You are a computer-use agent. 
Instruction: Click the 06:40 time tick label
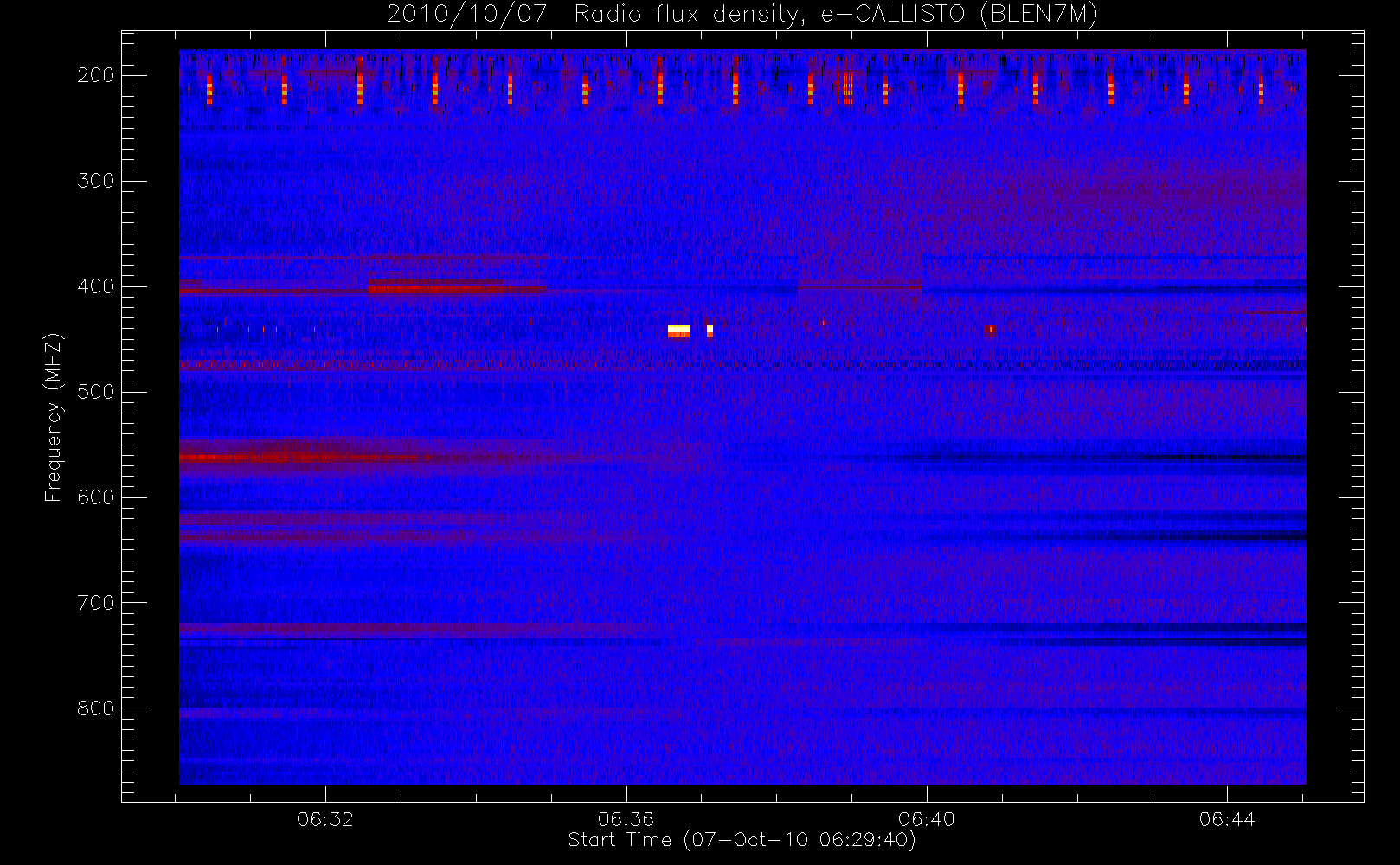click(926, 819)
